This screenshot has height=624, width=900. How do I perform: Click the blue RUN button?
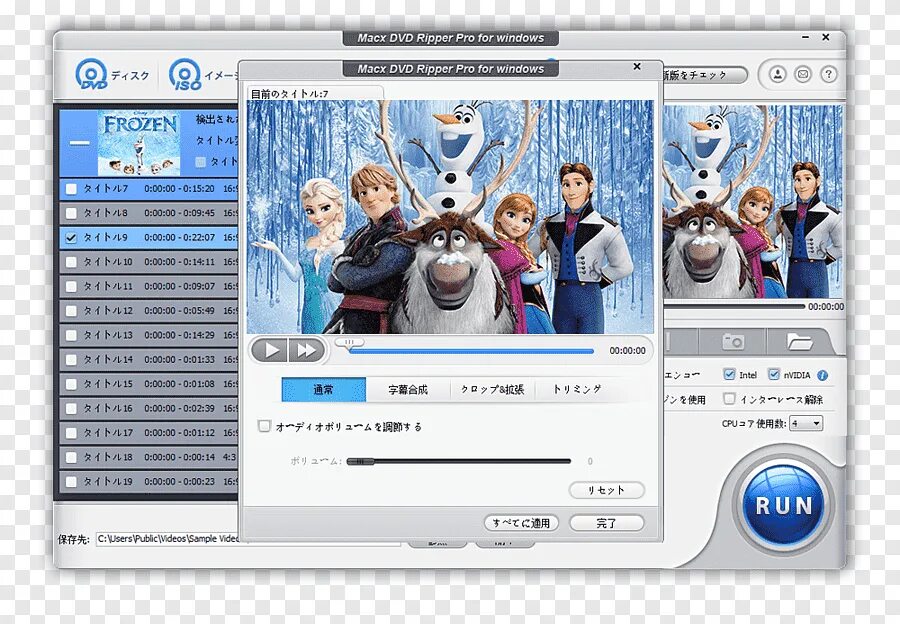(x=784, y=506)
